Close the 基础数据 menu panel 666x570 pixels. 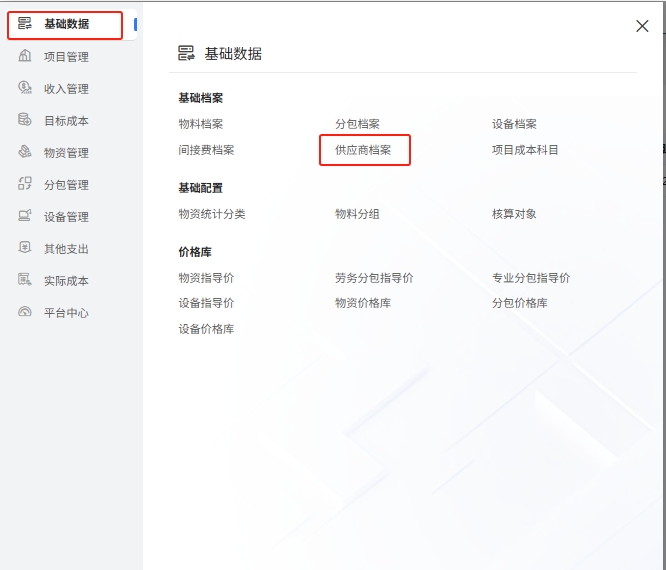pyautogui.click(x=642, y=27)
